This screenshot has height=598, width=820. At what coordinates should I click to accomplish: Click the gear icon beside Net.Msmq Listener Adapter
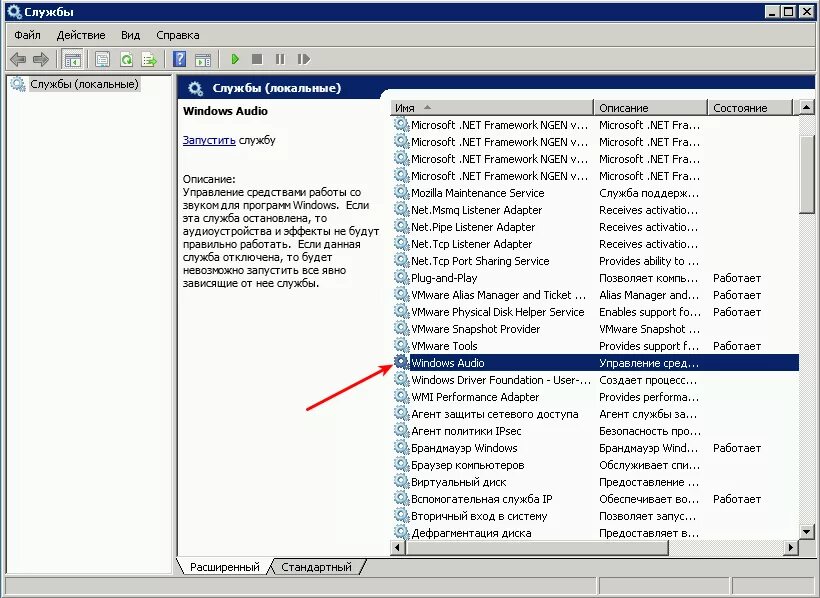401,209
